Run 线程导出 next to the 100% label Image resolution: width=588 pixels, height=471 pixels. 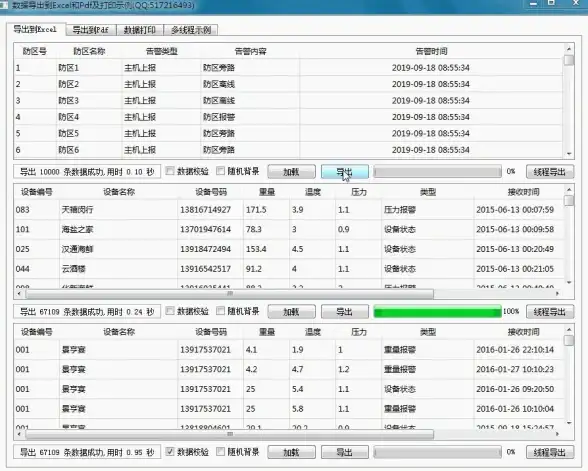click(550, 312)
